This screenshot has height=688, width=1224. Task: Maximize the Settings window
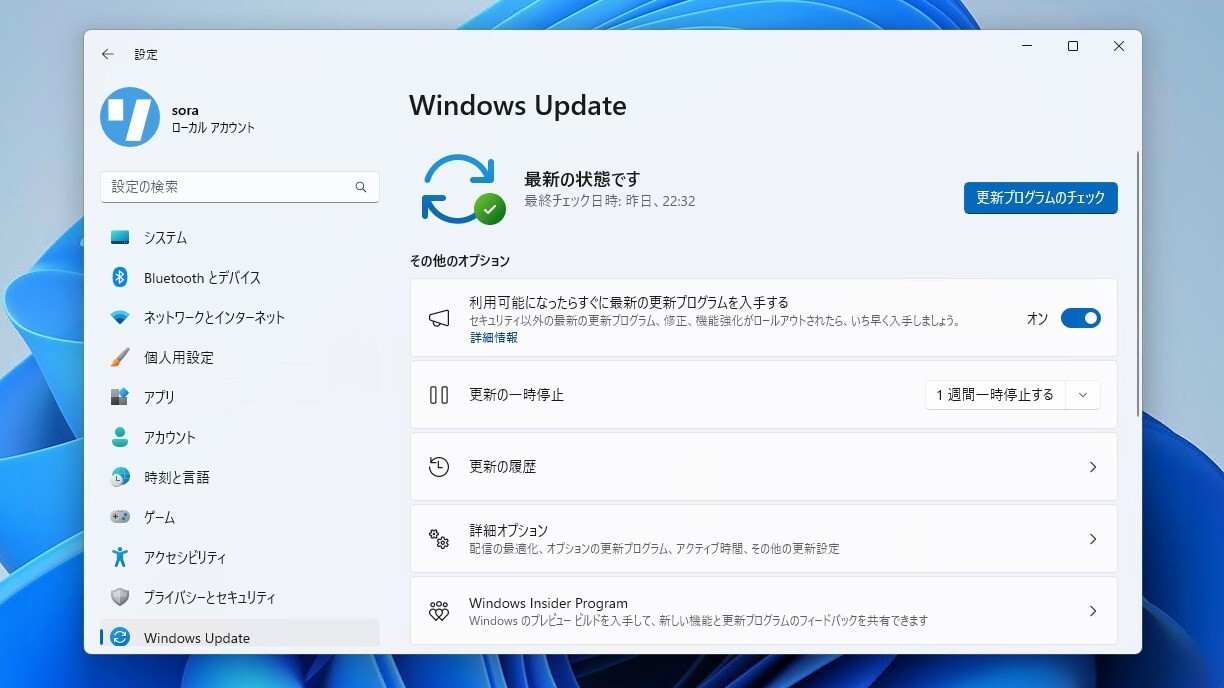pyautogui.click(x=1073, y=46)
